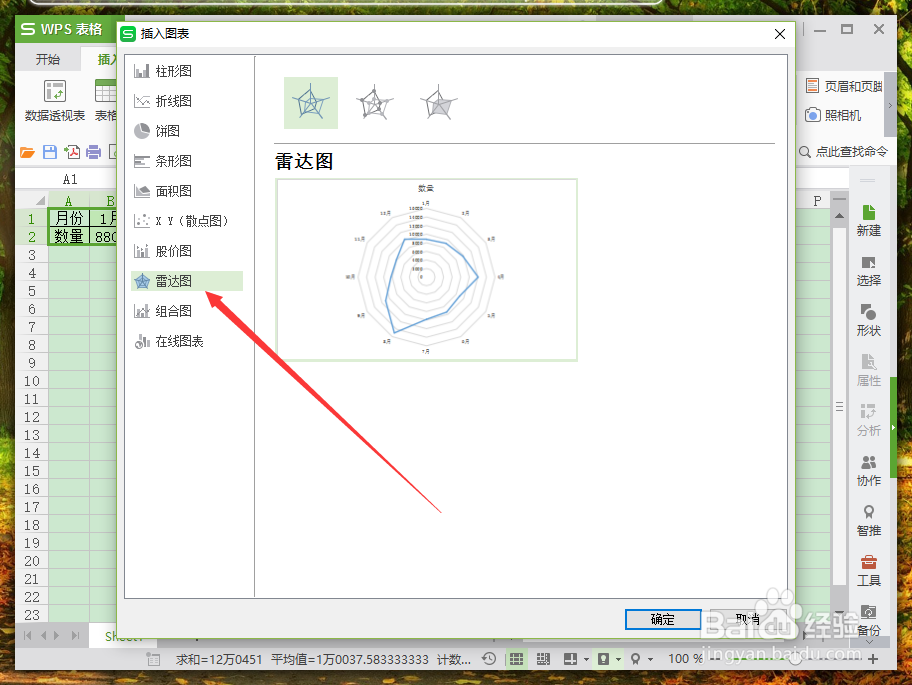The image size is (912, 685).
Task: Select the filled radar chart style thumbnail
Action: (x=438, y=101)
